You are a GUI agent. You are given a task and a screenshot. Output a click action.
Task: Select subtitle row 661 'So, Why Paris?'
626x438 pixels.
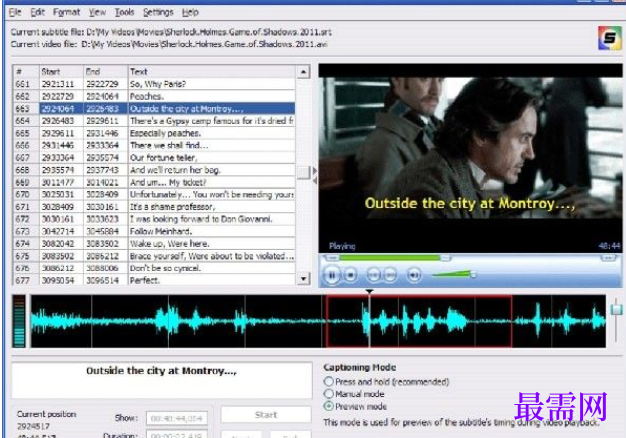click(154, 84)
